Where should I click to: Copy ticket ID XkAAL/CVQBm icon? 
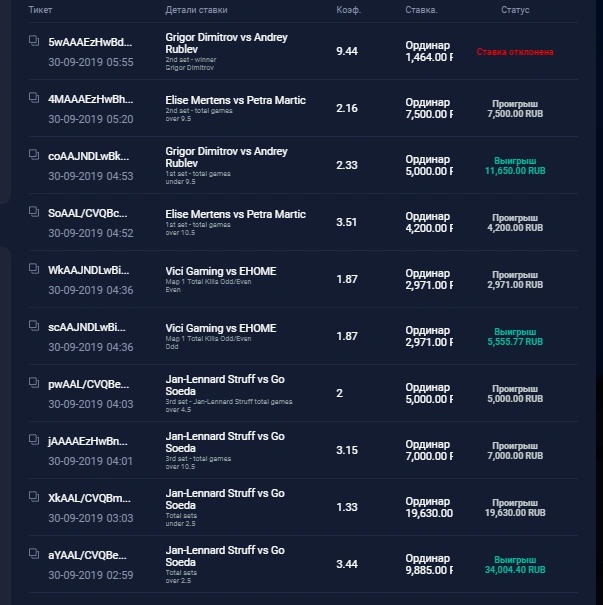tap(34, 497)
